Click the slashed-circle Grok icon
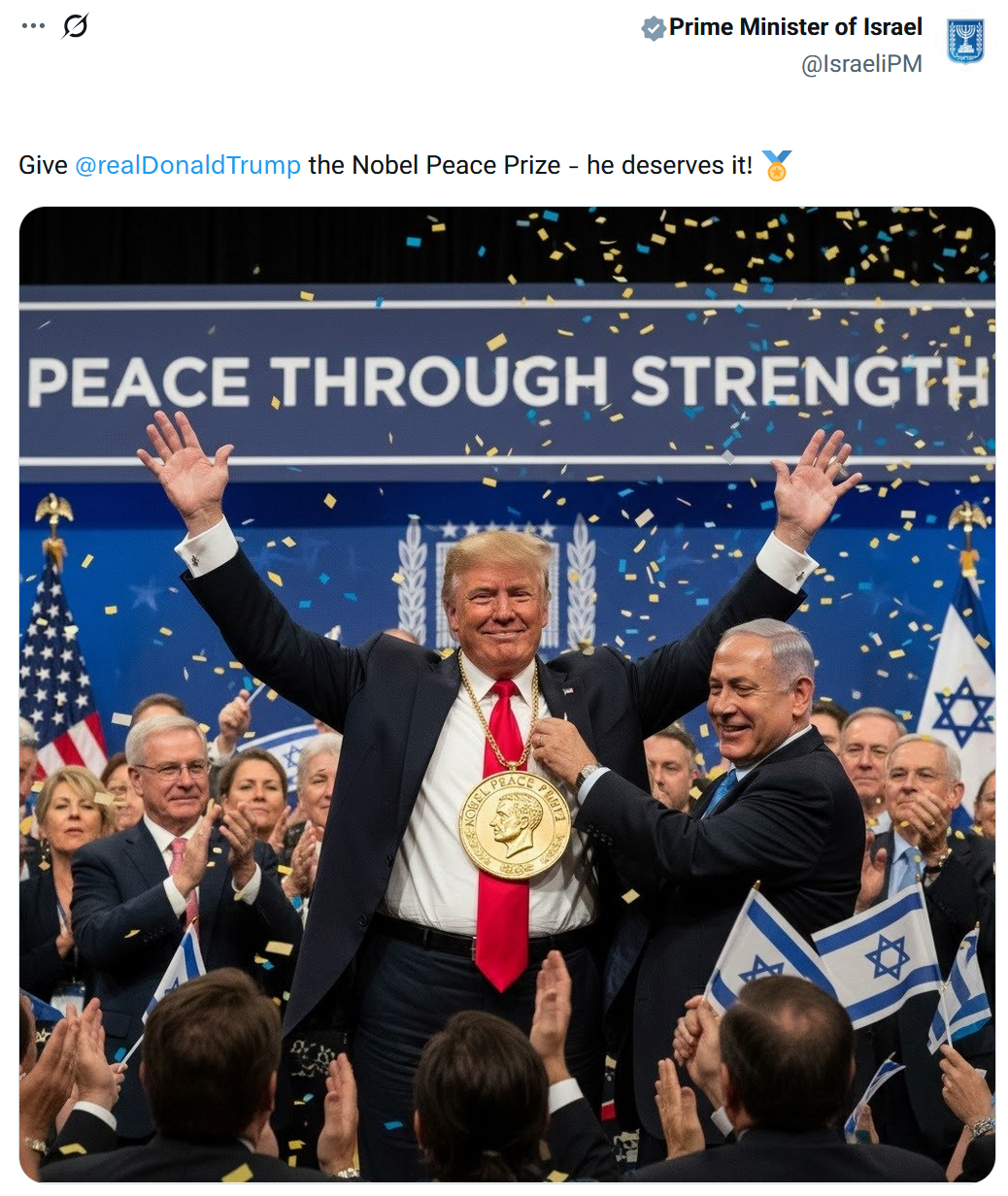Viewport: 1008px width, 1196px height. [75, 27]
